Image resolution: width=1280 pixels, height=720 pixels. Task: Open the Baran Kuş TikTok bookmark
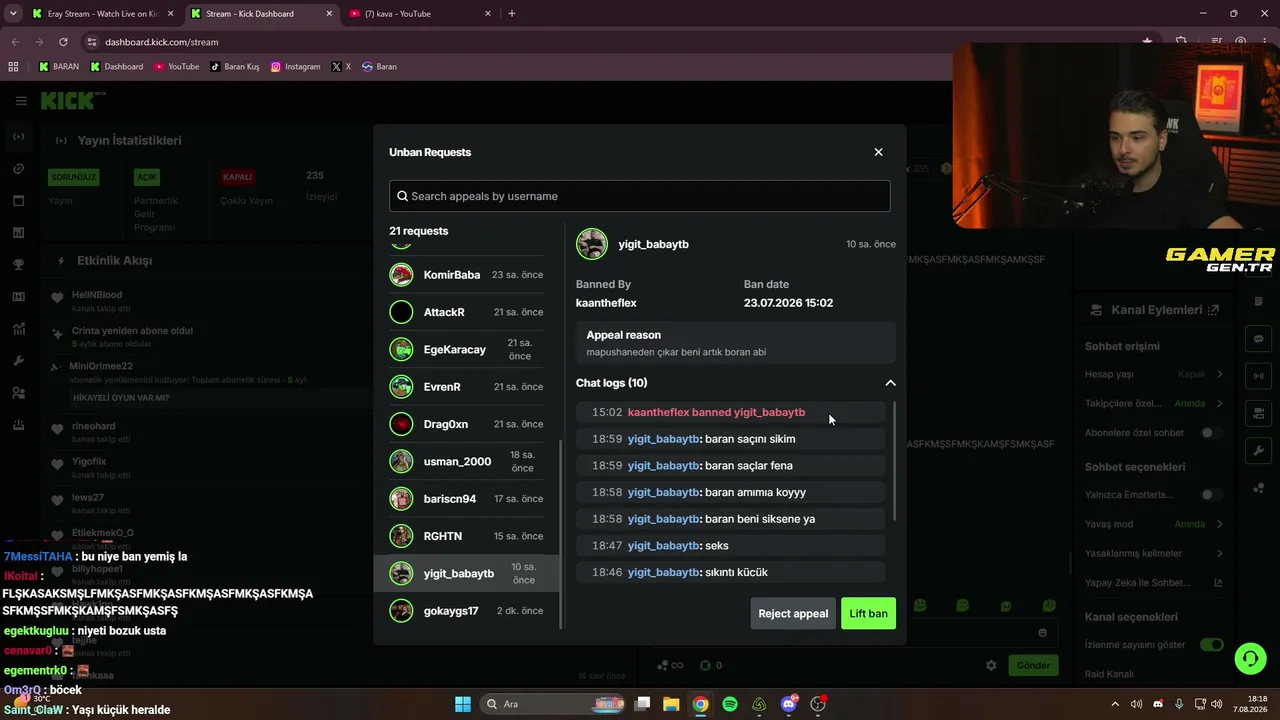(234, 67)
